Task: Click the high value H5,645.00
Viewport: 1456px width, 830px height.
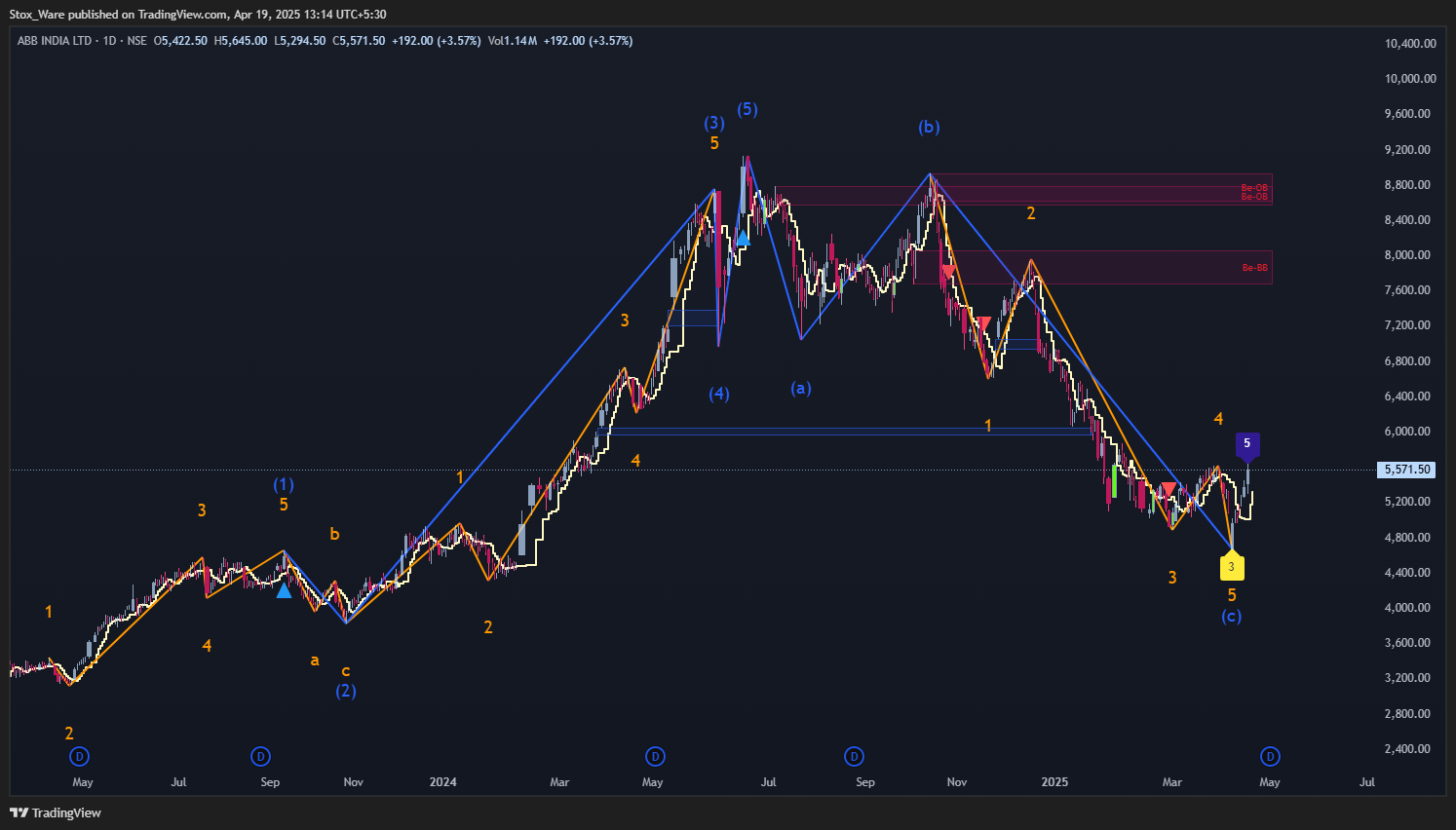Action: 240,41
